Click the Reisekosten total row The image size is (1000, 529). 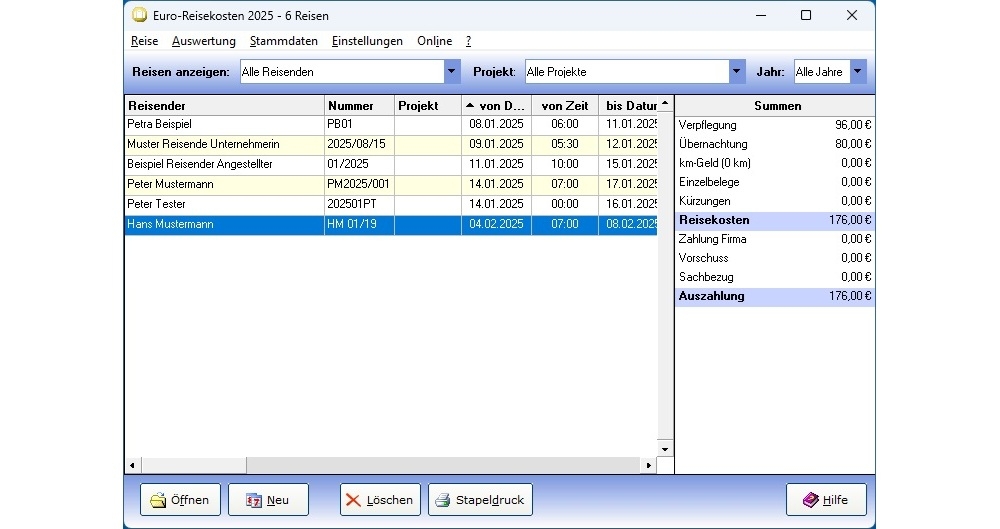click(x=775, y=220)
